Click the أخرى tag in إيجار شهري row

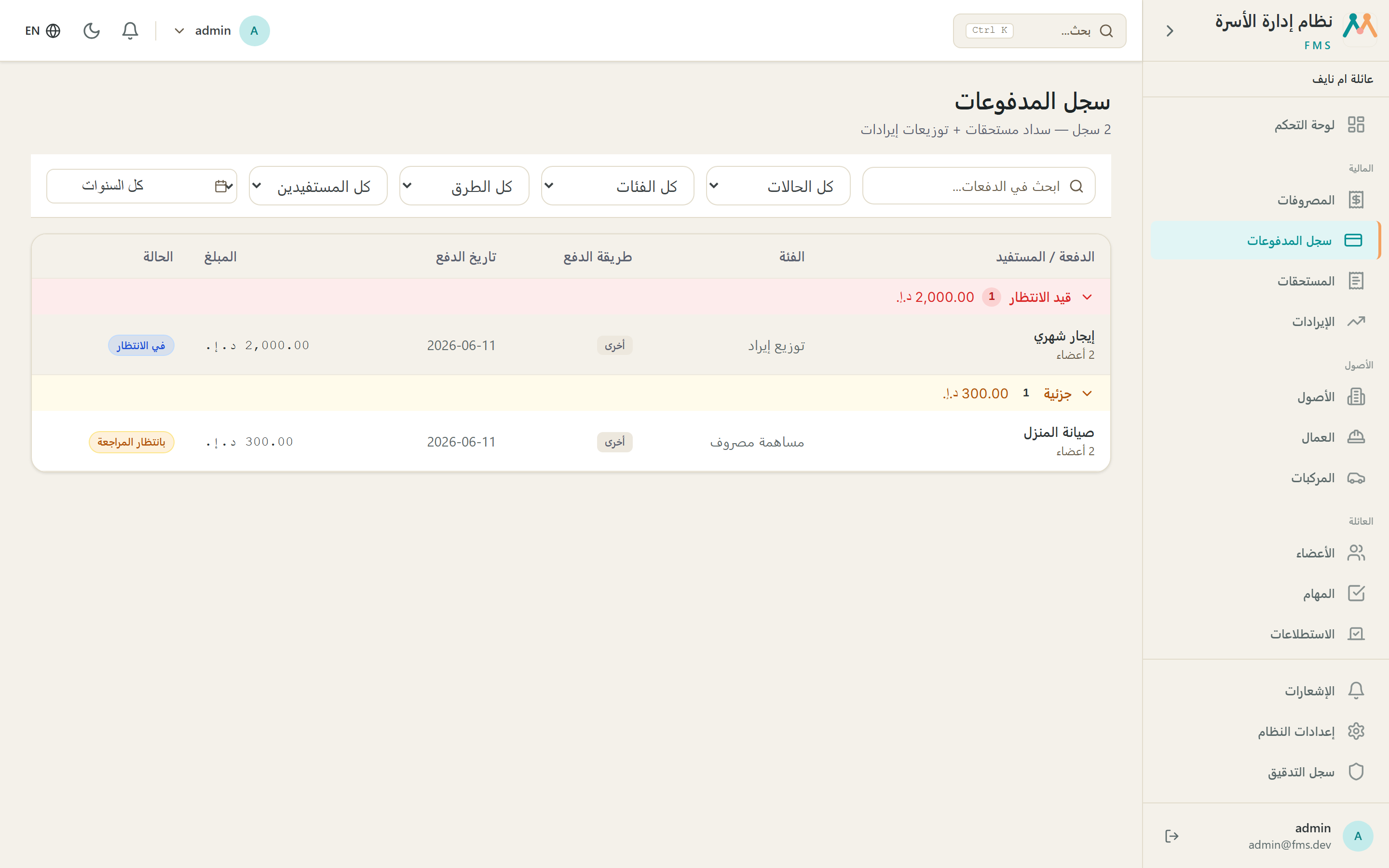point(615,346)
